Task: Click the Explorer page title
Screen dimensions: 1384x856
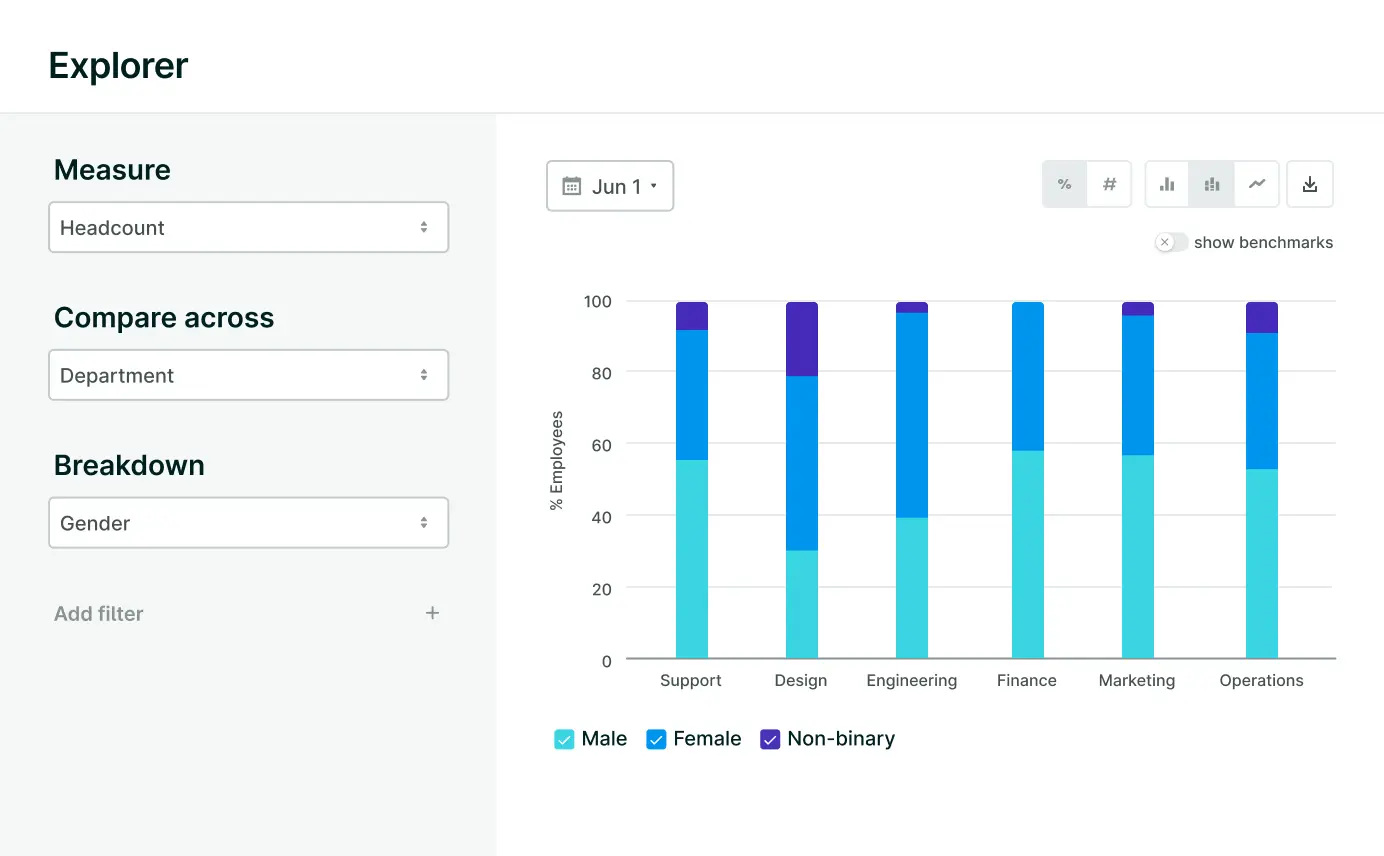Action: pyautogui.click(x=118, y=66)
